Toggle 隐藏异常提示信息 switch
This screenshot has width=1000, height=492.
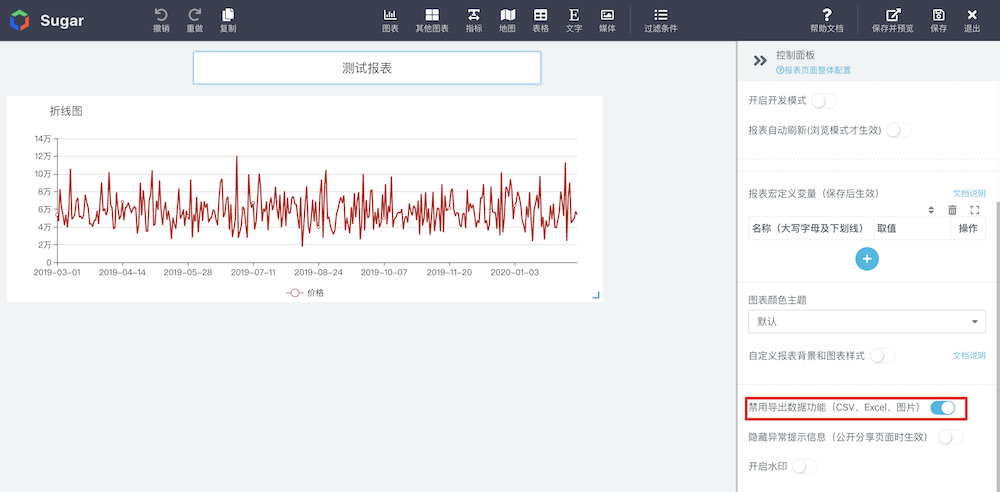[x=950, y=437]
